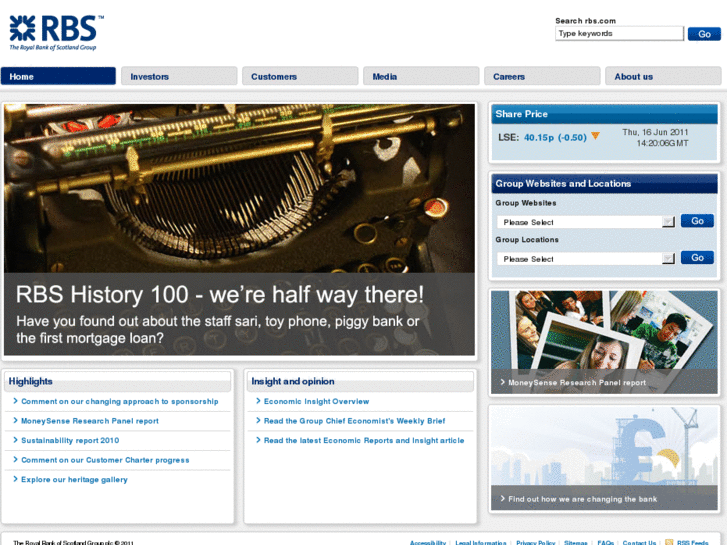Switch to the Media tab
Screen dimensions: 727x545
(421, 76)
